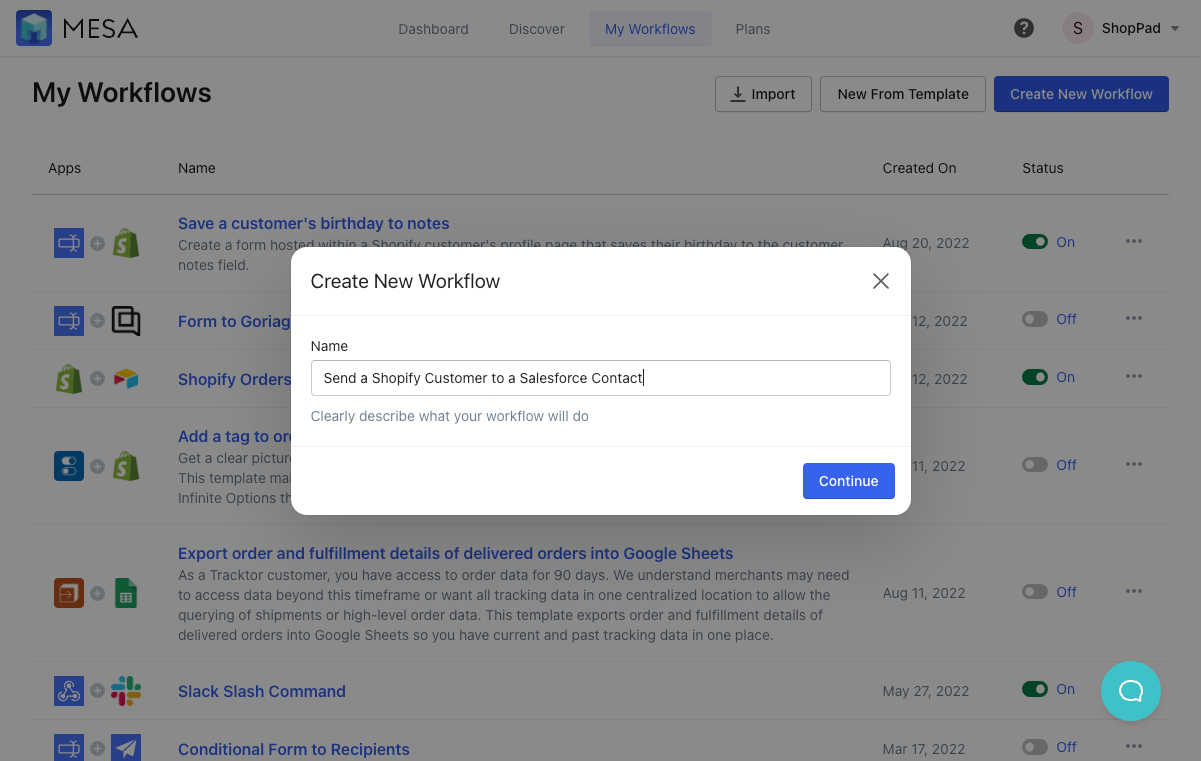Image resolution: width=1201 pixels, height=761 pixels.
Task: Open options menu for Shopify Orders row
Action: pos(1133,376)
